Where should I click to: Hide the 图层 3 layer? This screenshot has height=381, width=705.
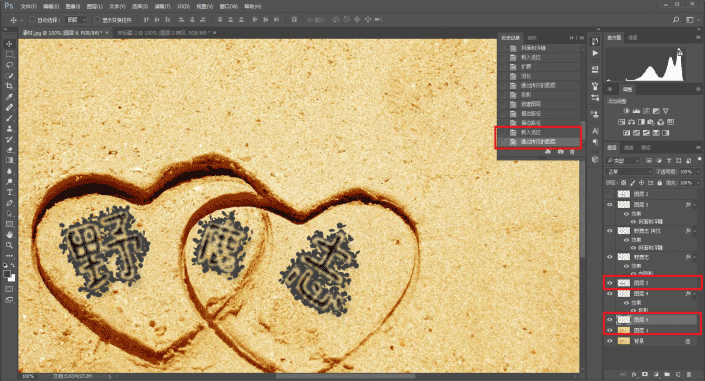[610, 205]
